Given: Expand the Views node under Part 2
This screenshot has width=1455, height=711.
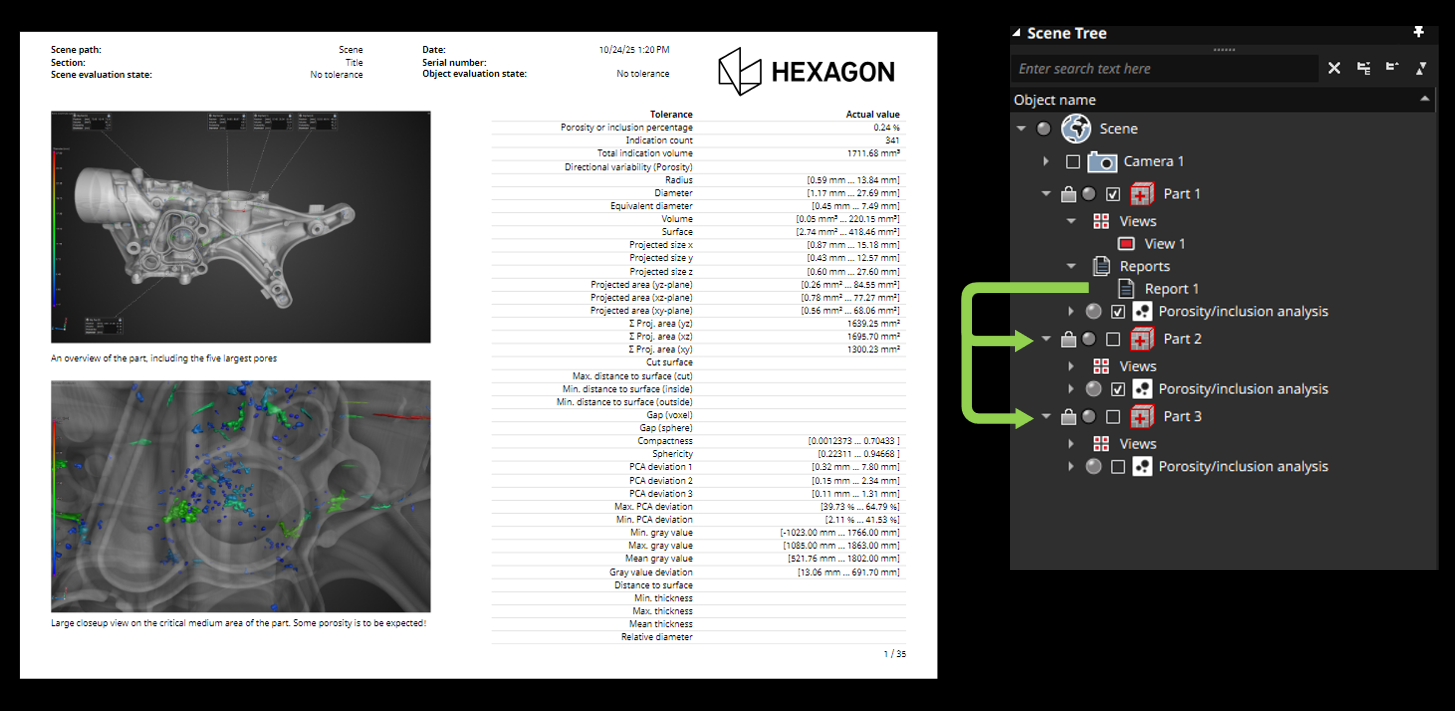Looking at the screenshot, I should click(1071, 366).
